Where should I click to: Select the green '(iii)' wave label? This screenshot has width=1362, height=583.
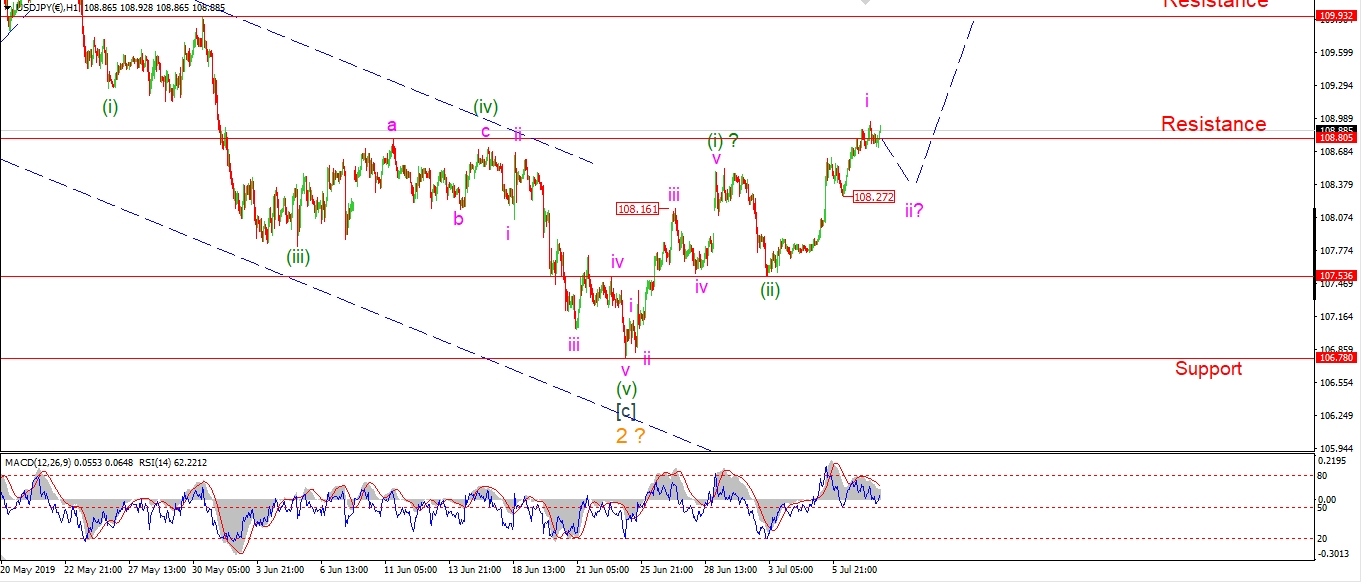click(298, 257)
